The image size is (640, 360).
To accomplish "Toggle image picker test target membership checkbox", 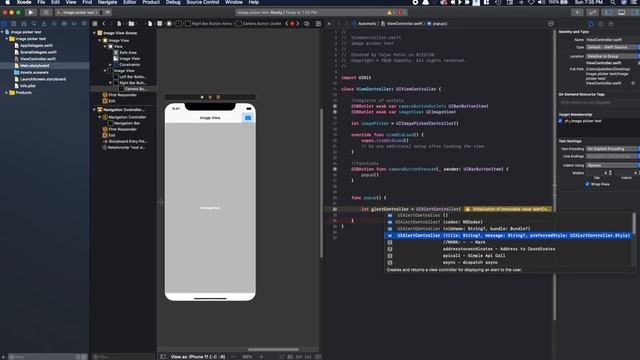I will click(560, 121).
